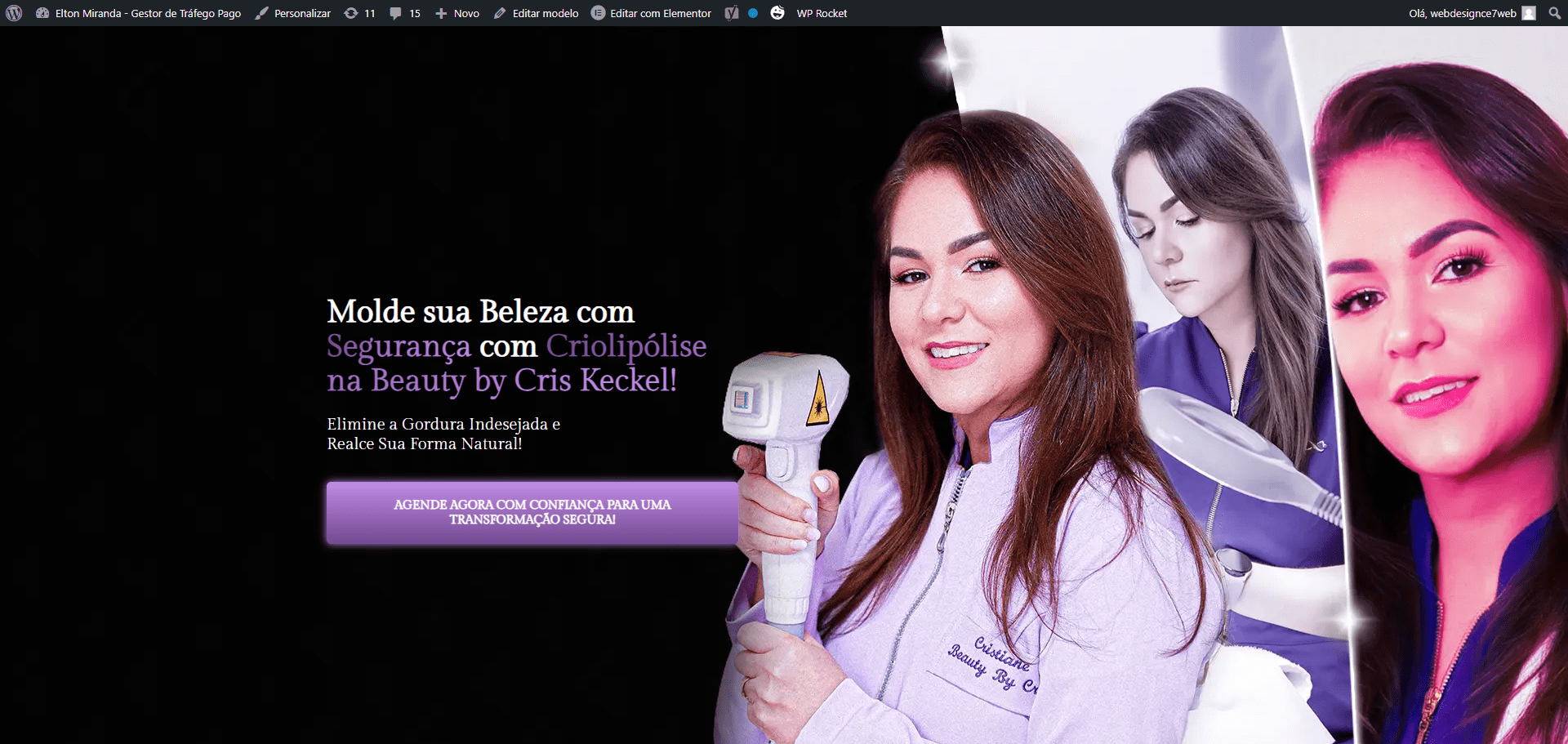The width and height of the screenshot is (1568, 744).
Task: Click the blue Yoast status dot
Action: [753, 13]
